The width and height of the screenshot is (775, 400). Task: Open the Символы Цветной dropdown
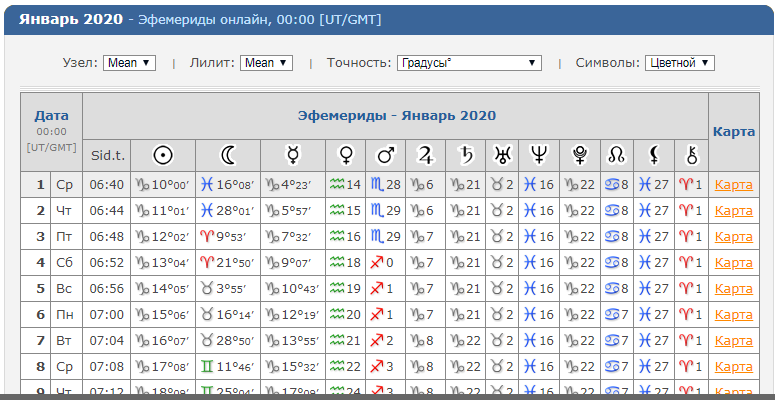coord(680,63)
